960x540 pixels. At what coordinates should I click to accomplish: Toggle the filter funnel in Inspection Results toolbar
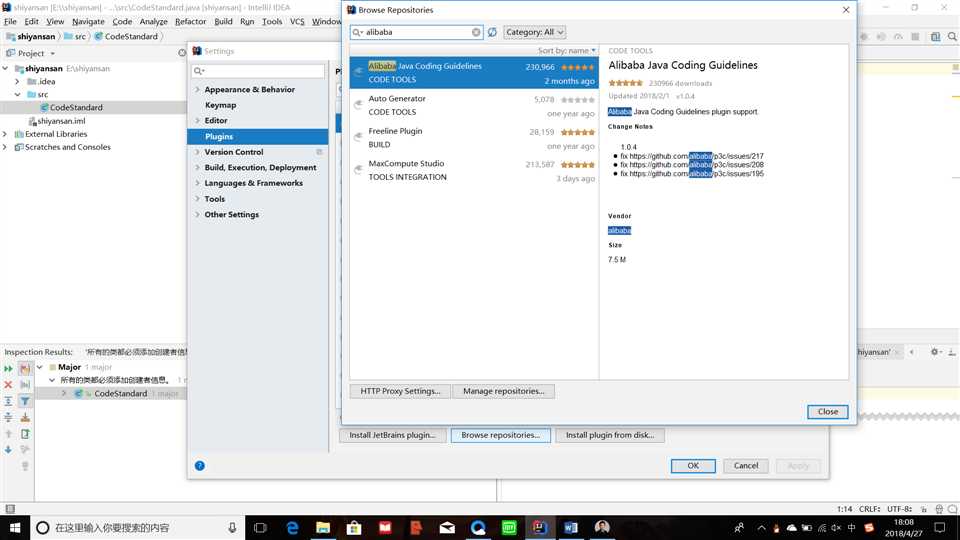coord(25,401)
